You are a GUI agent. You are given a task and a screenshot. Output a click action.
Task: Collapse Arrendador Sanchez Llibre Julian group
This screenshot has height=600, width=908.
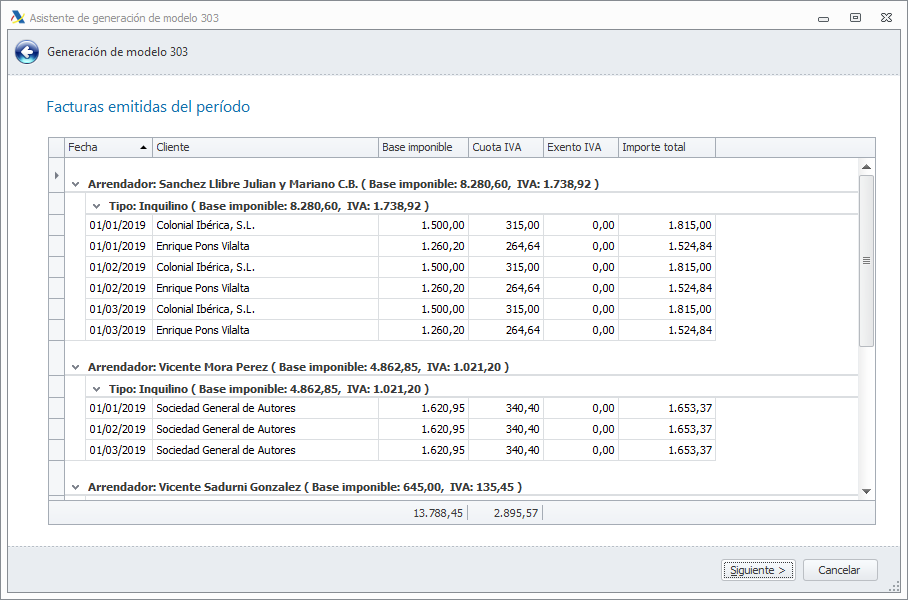(x=76, y=184)
